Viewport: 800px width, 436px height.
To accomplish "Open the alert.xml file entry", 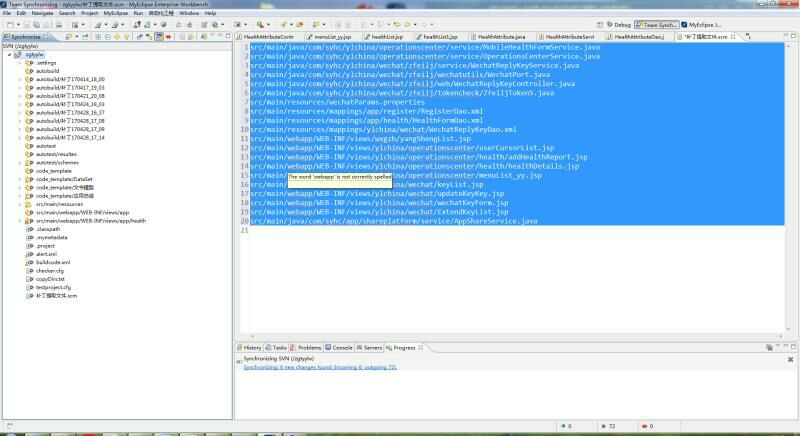I will point(46,254).
